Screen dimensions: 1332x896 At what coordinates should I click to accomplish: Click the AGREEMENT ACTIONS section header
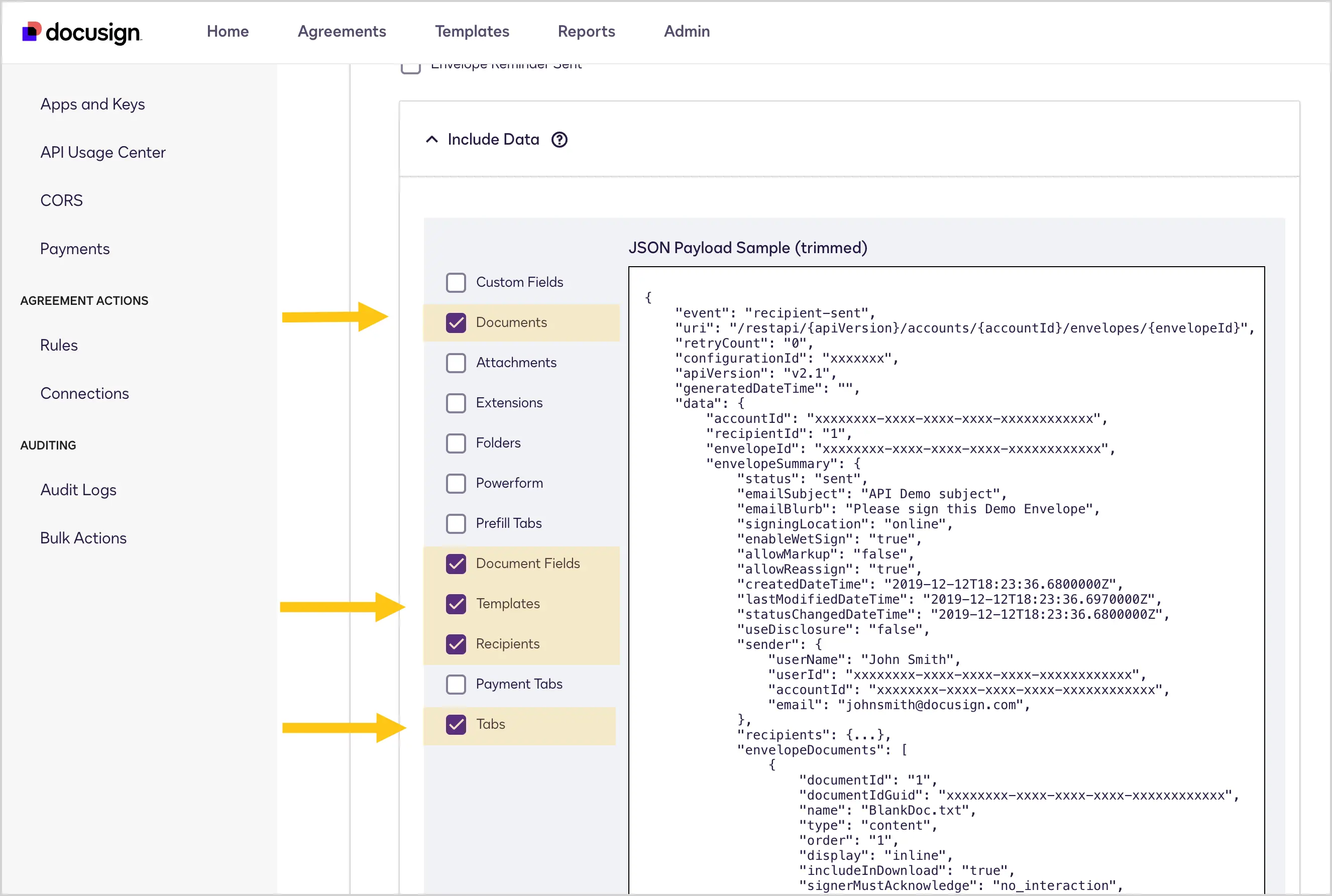point(84,300)
